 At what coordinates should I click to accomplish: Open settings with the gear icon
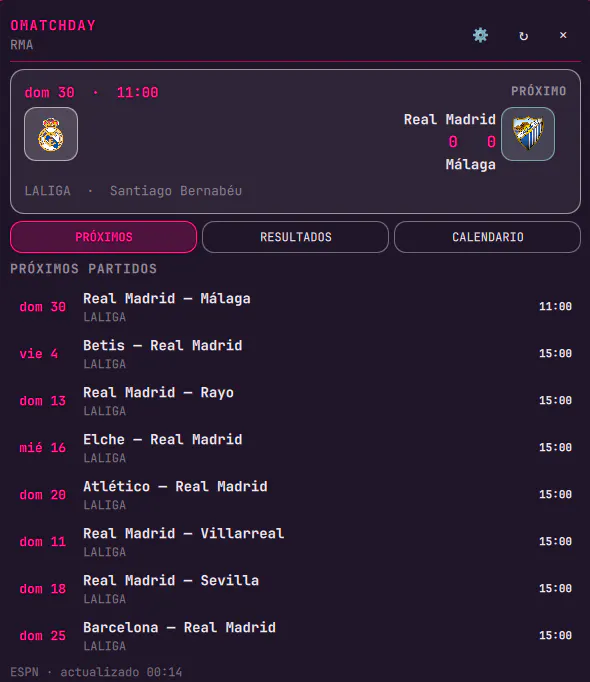point(480,35)
